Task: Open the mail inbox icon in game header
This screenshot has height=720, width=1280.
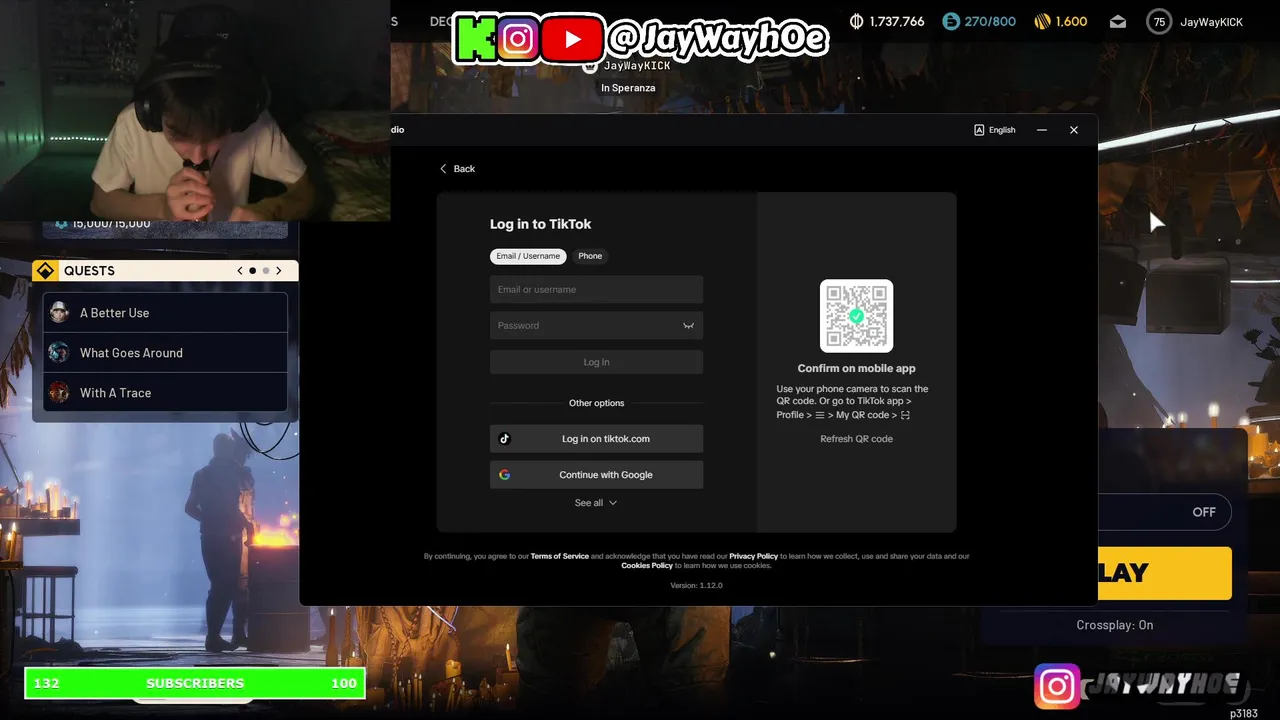Action: (x=1118, y=22)
